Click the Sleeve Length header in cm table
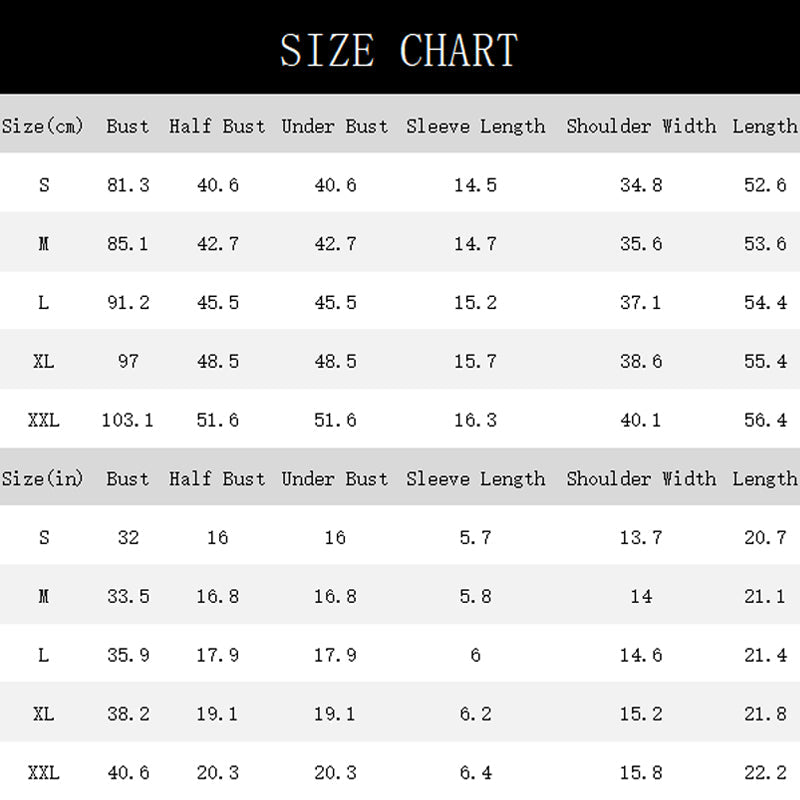 tap(476, 126)
